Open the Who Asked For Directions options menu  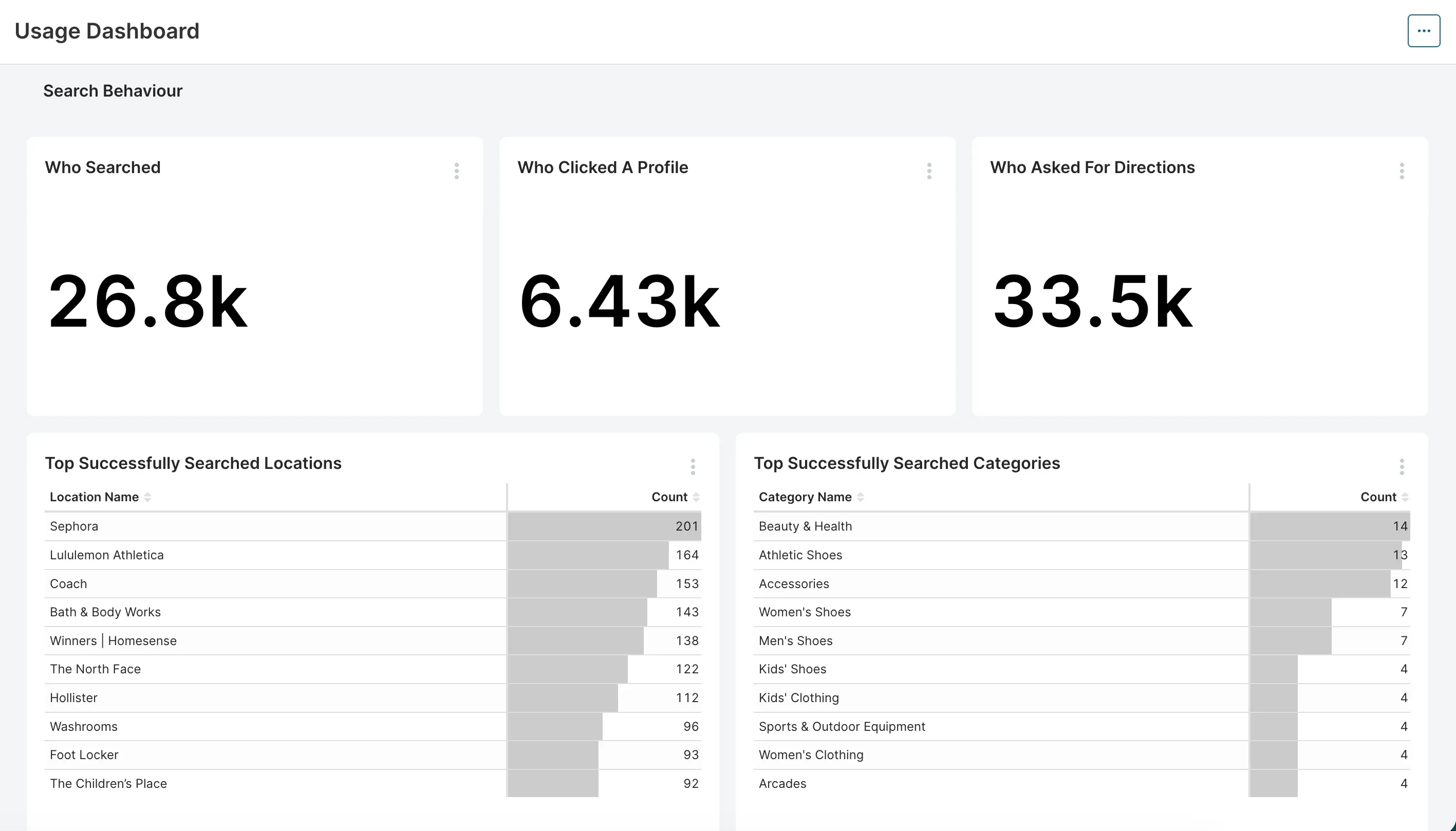(1401, 170)
